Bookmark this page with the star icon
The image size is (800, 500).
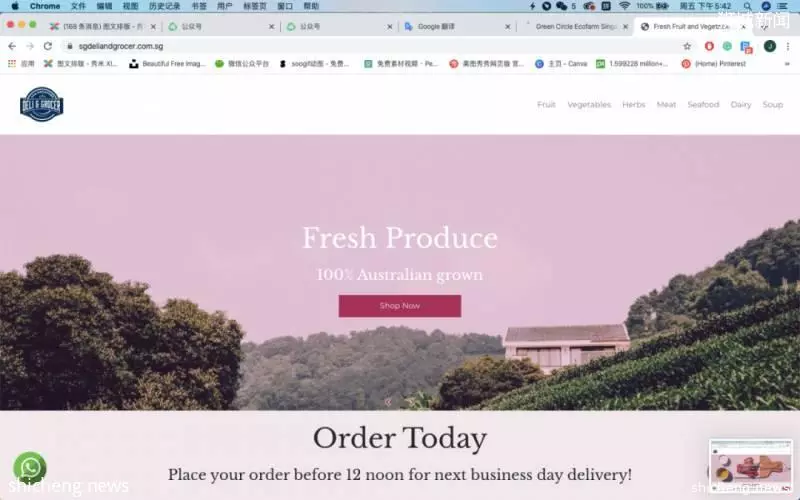(687, 46)
